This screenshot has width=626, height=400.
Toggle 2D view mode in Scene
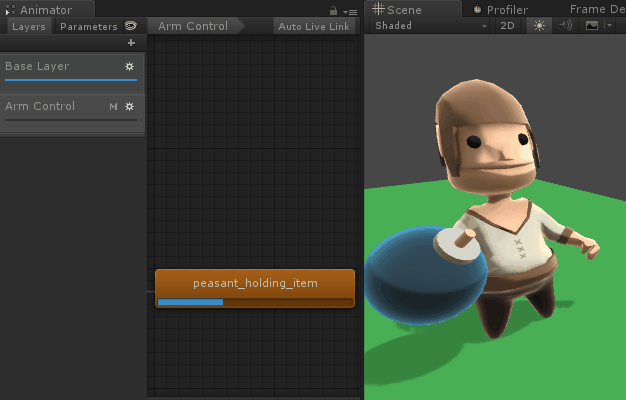click(508, 25)
